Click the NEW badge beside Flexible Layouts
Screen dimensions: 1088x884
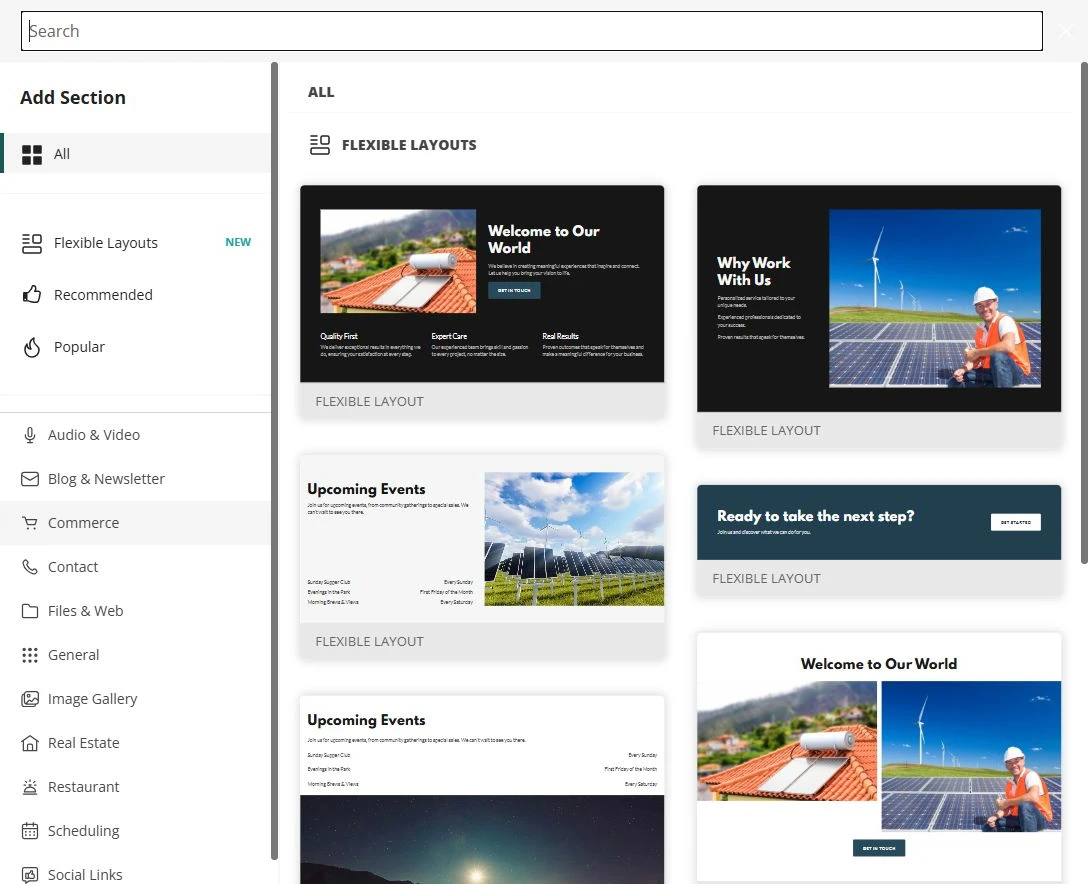[x=238, y=242]
